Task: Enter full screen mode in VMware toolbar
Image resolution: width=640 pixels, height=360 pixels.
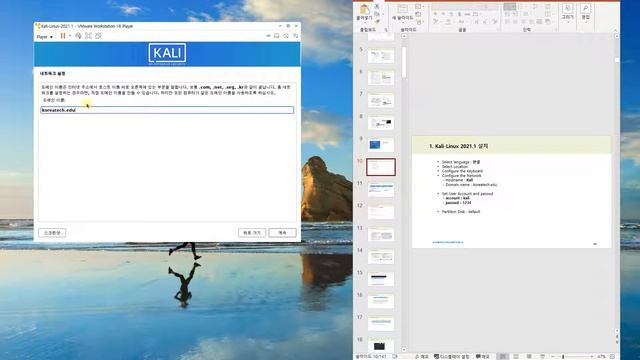Action: click(x=89, y=36)
